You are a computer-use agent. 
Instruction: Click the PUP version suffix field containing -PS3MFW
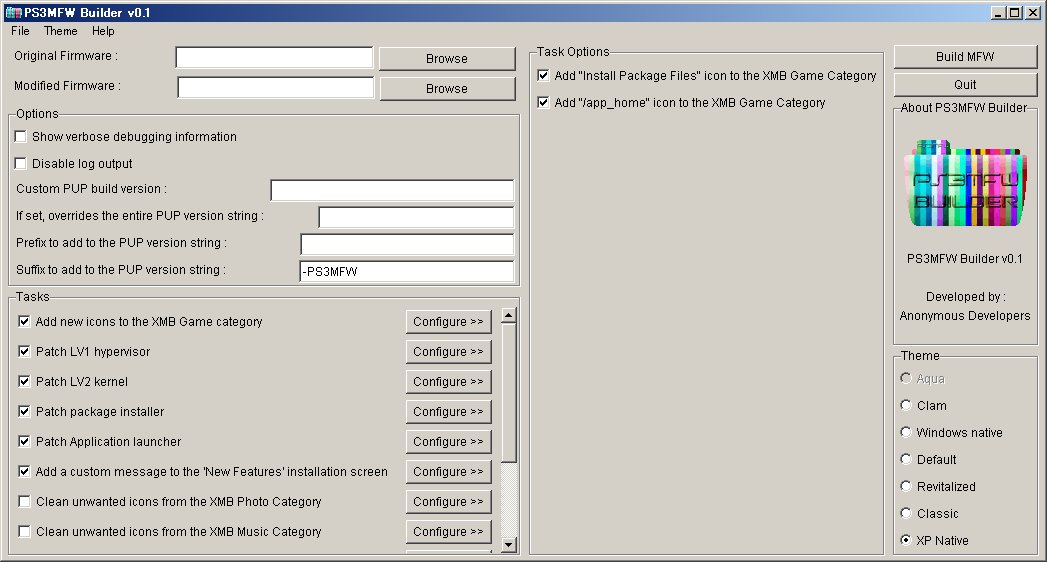click(x=407, y=272)
